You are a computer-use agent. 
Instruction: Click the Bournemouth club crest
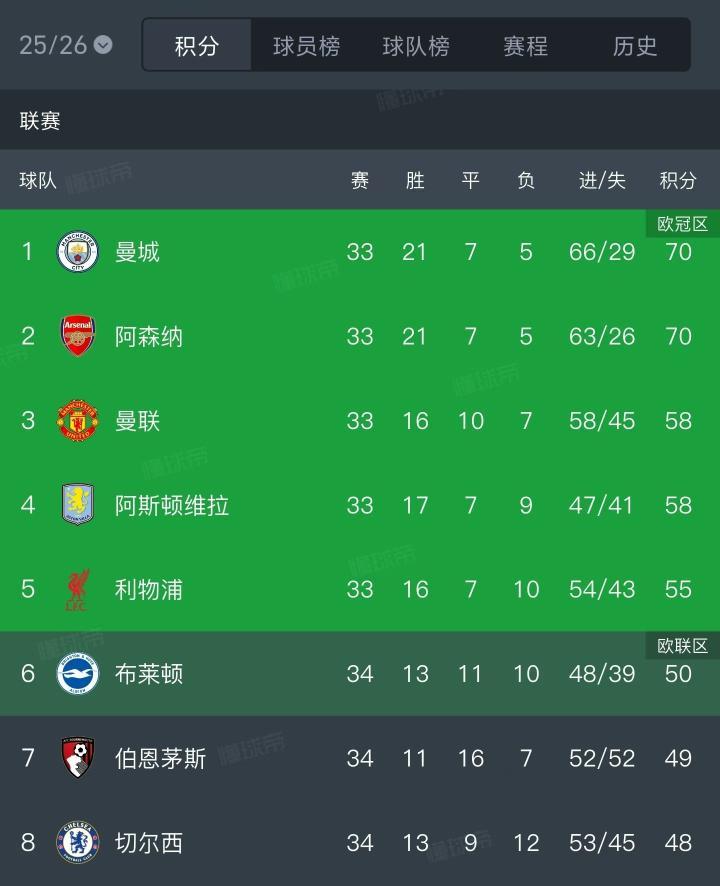point(77,758)
